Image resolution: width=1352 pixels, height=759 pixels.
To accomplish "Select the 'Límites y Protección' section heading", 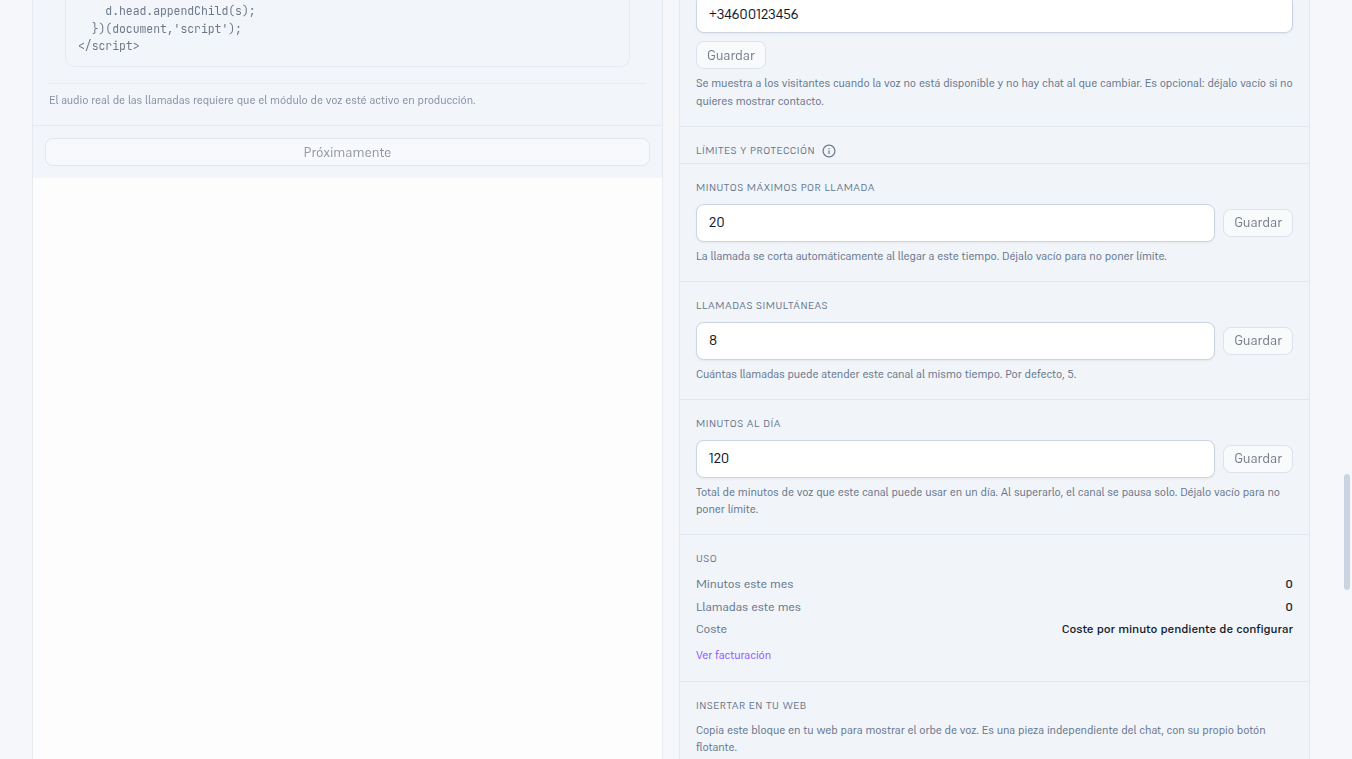I will click(755, 151).
